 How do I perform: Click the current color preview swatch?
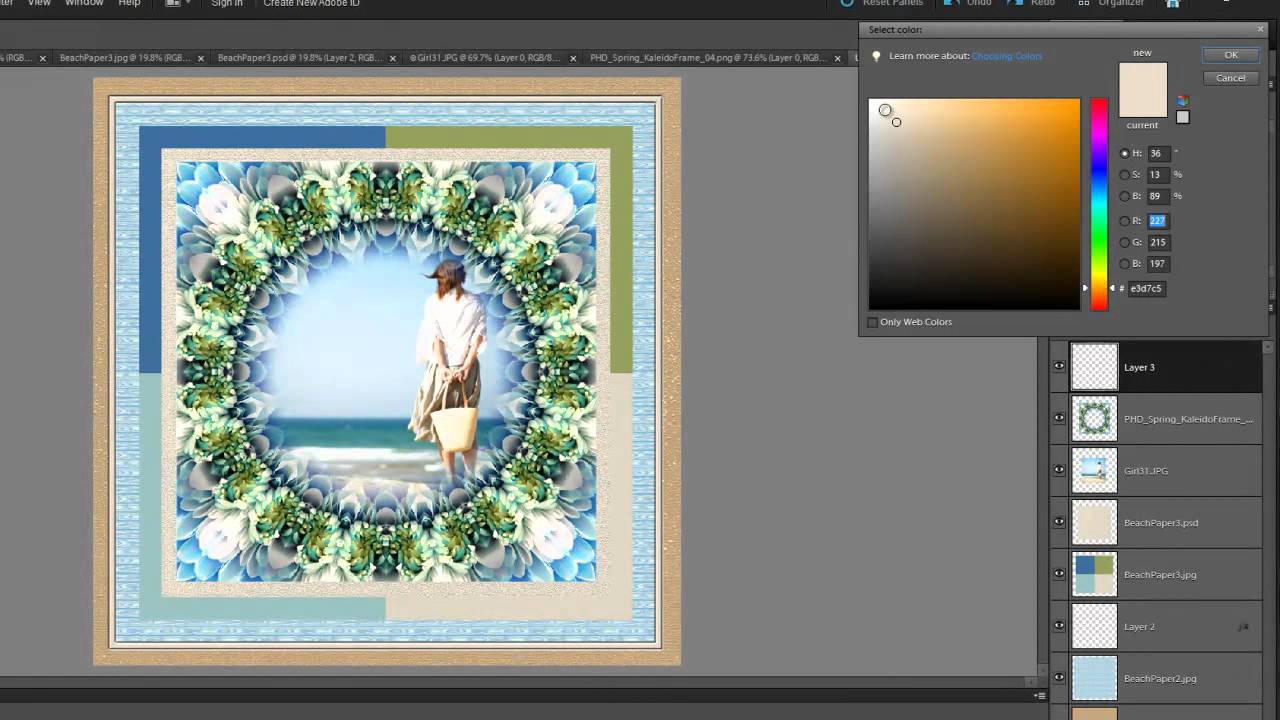[1143, 104]
